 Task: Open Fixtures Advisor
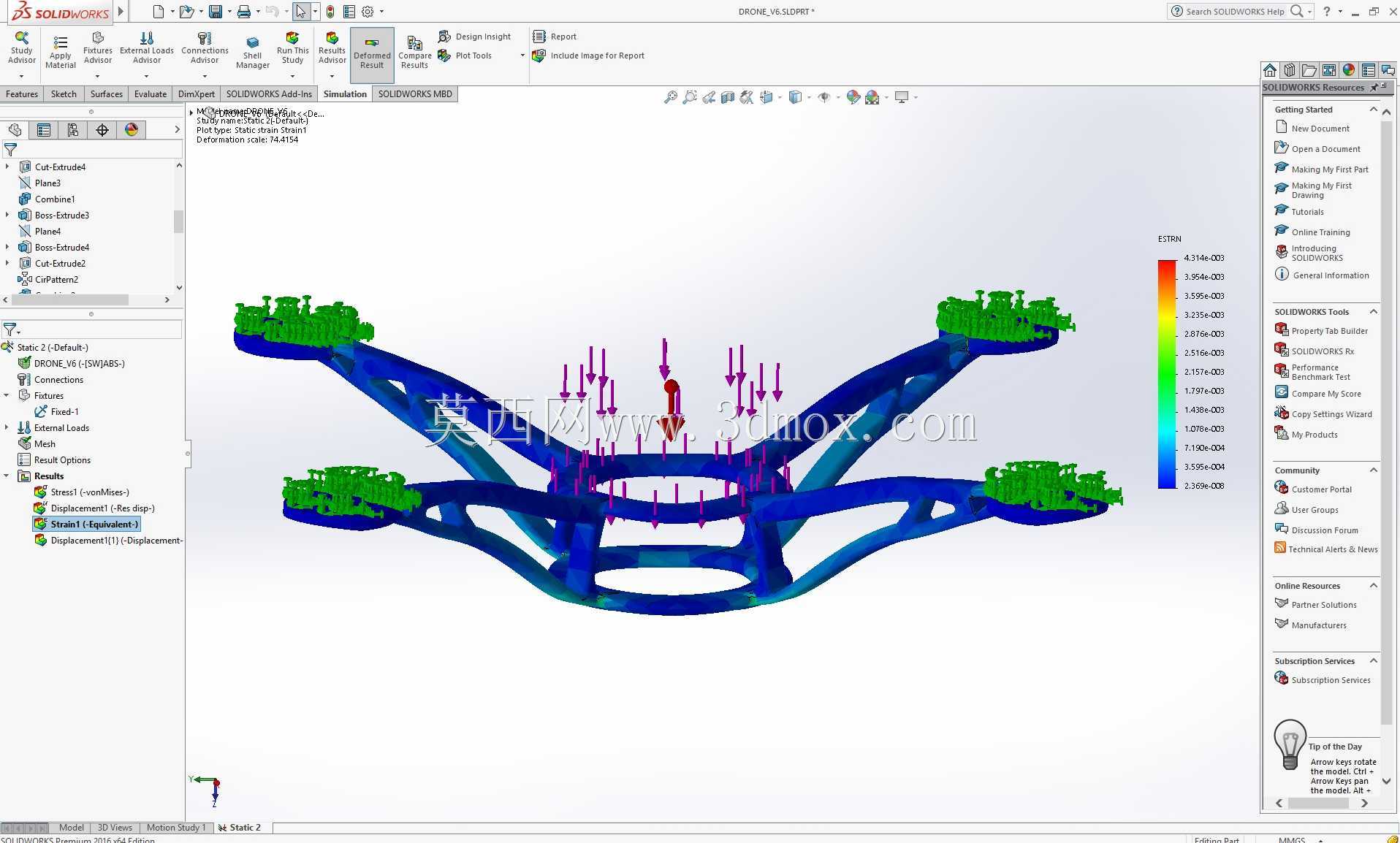[97, 48]
